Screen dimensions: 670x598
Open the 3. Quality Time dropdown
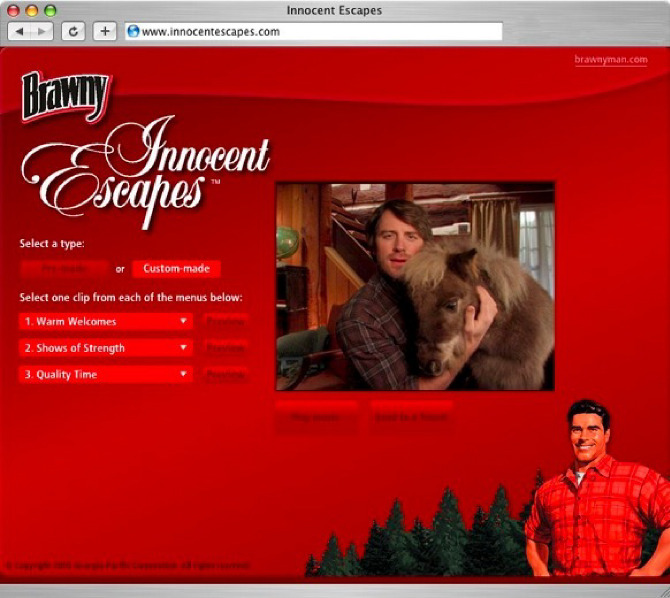pos(106,374)
